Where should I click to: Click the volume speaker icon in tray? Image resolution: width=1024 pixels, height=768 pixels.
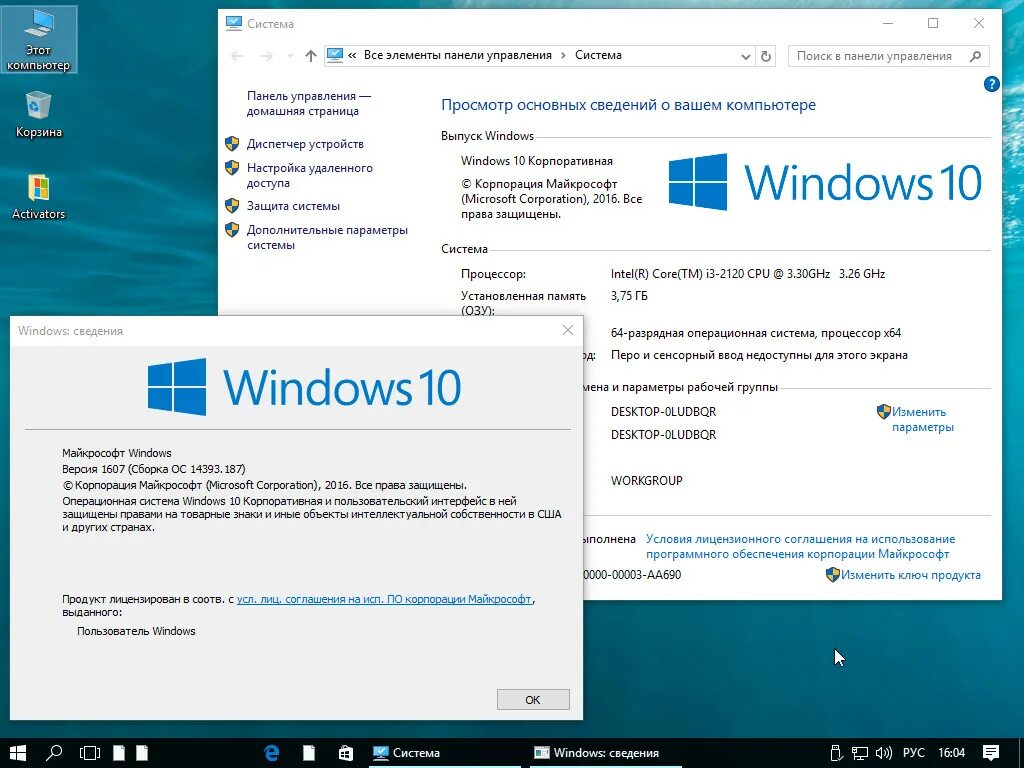[x=884, y=752]
